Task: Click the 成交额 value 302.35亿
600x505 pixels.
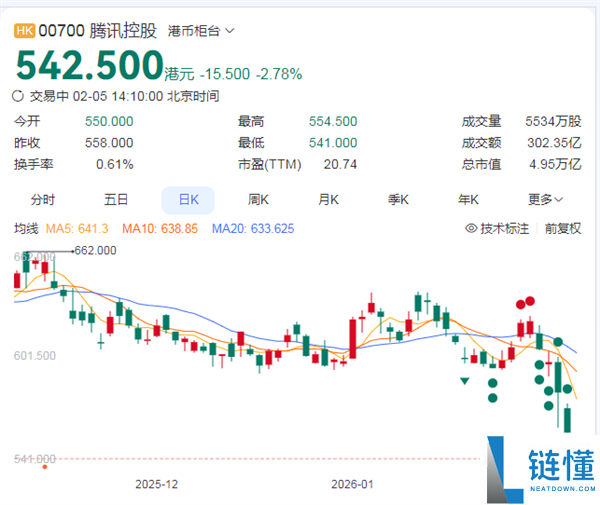Action: tap(554, 143)
